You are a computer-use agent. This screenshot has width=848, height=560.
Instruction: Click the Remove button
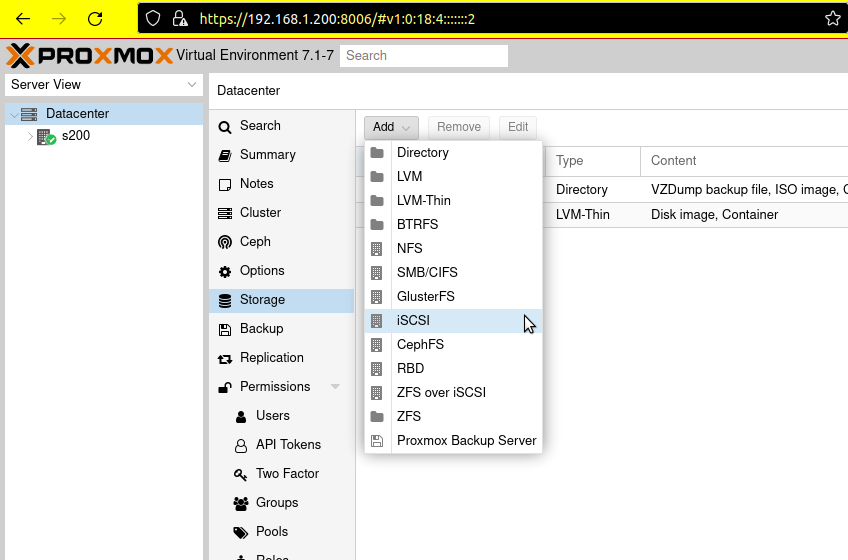pos(459,127)
